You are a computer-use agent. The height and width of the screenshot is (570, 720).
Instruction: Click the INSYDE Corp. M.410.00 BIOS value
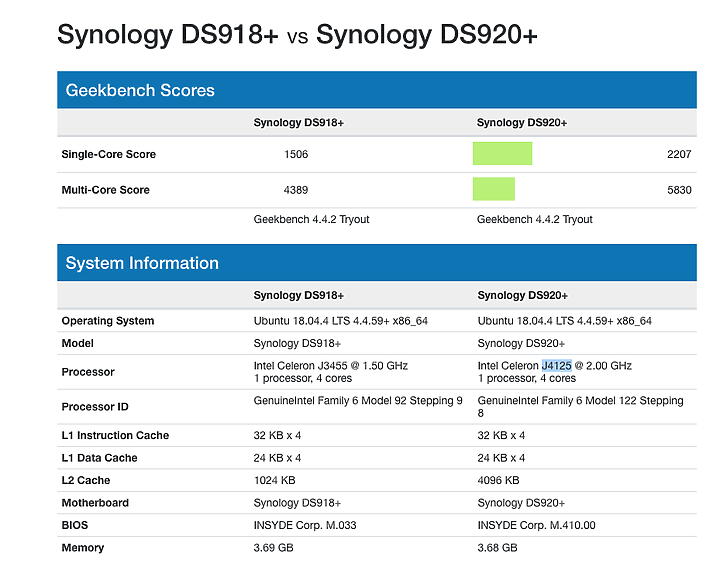pos(536,525)
